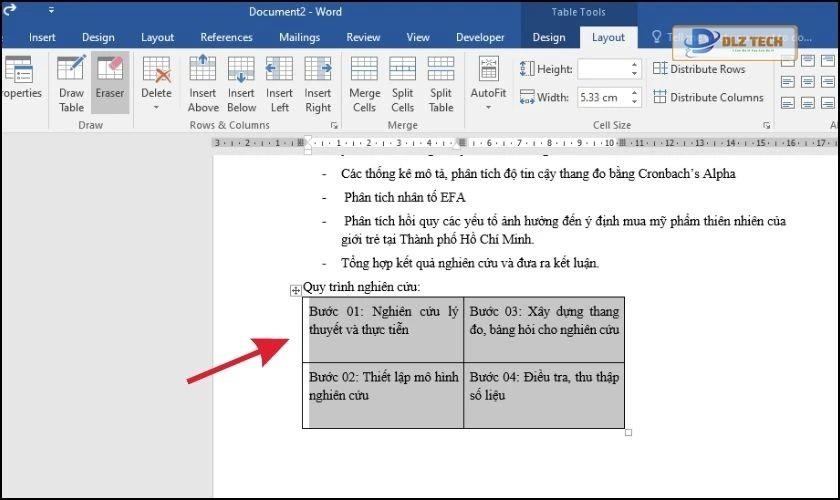Increase cell Width with the up spinner arrow
This screenshot has height=500, width=840.
click(634, 93)
